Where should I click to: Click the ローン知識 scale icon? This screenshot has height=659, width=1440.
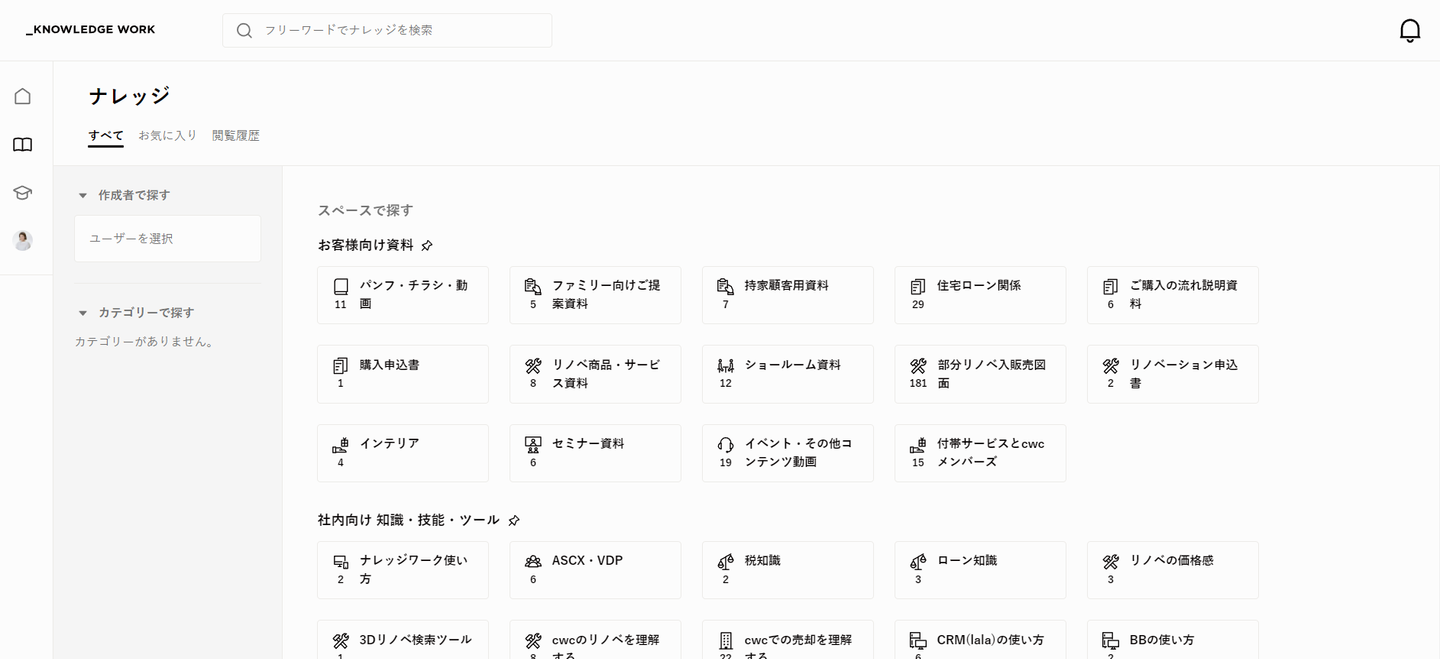(x=918, y=561)
